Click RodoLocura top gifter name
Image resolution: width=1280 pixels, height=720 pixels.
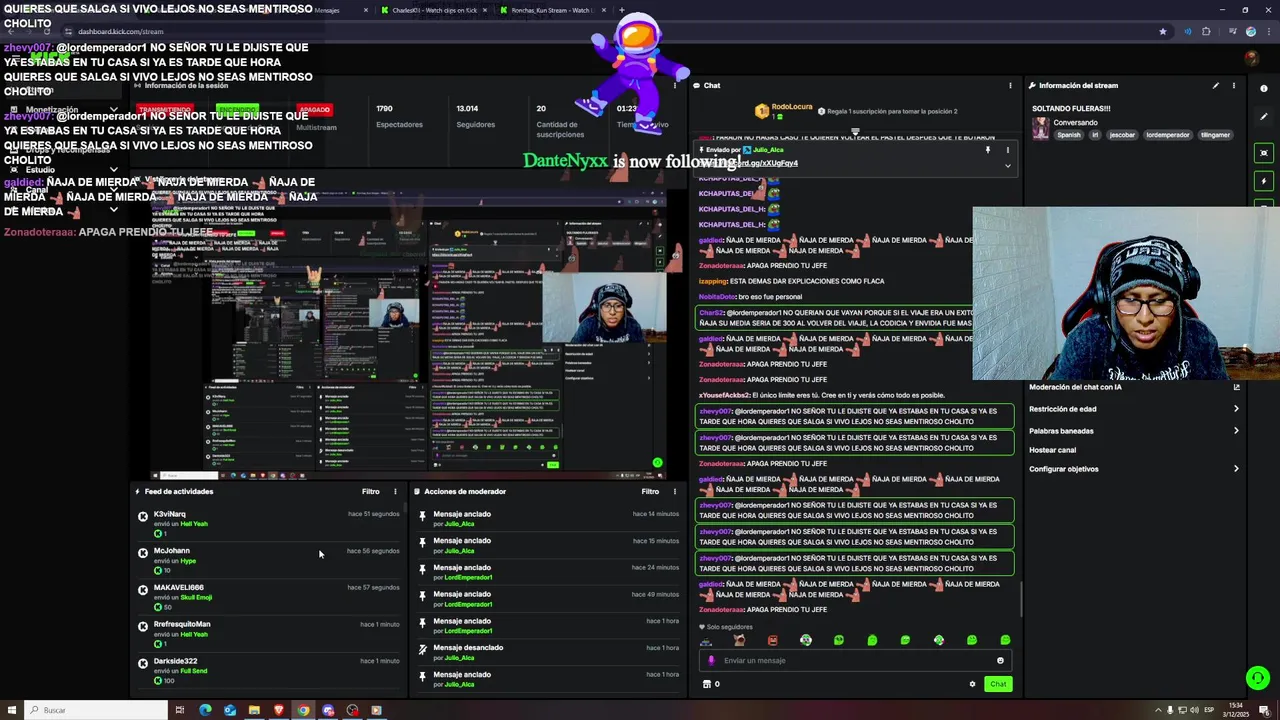click(792, 107)
